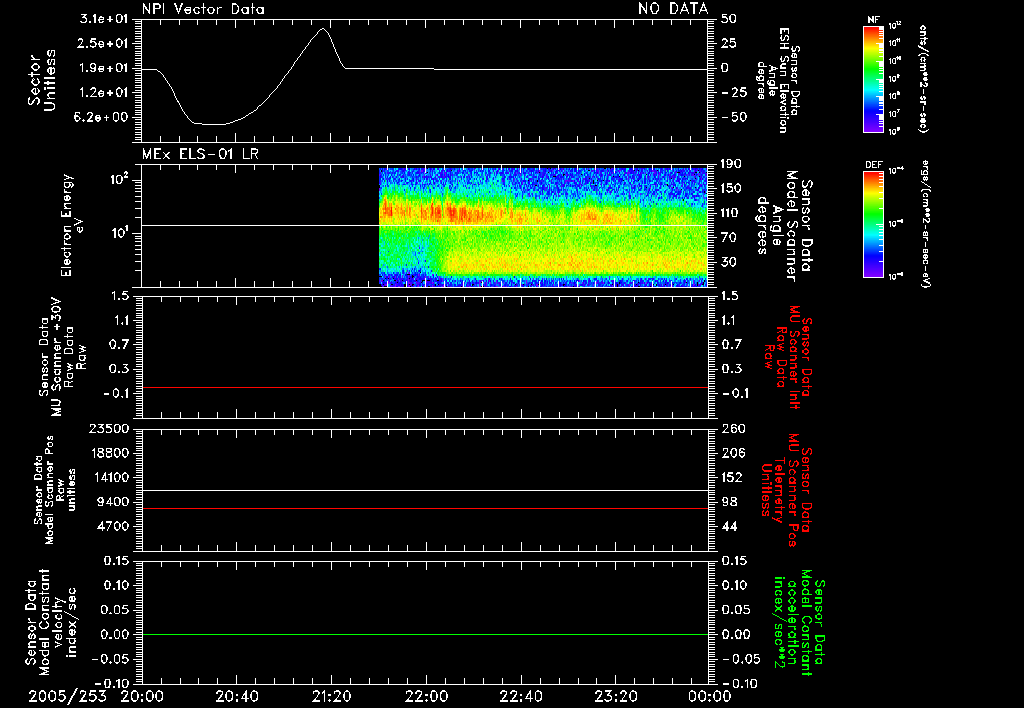The image size is (1024, 708).
Task: Click the 21:20 time axis label
Action: (x=331, y=696)
